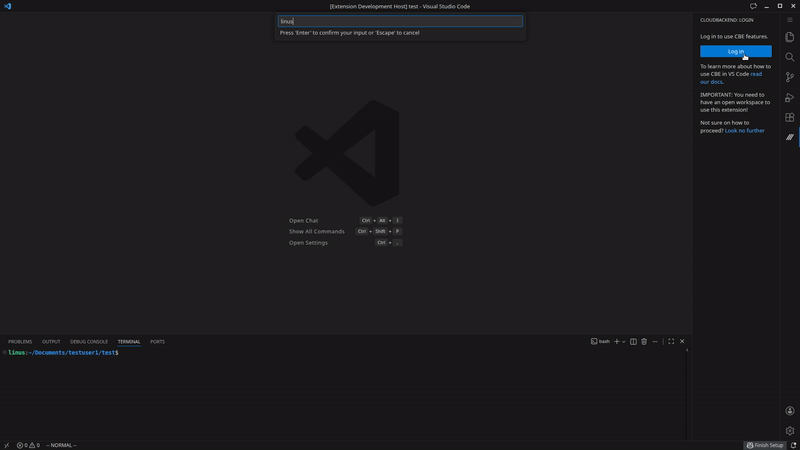Kill terminal with trash icon

click(x=644, y=341)
